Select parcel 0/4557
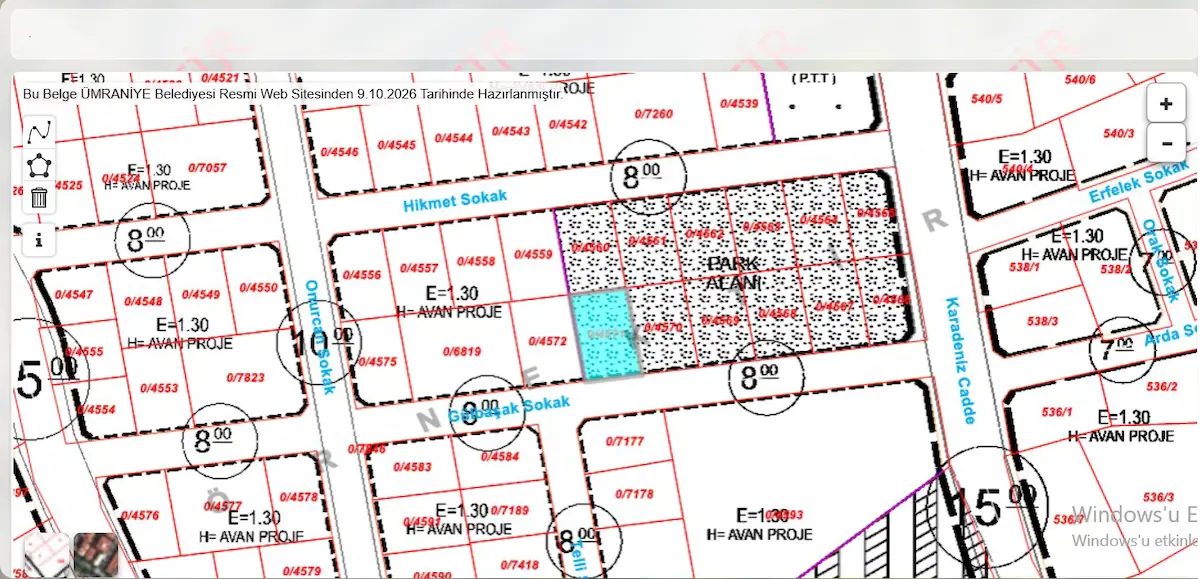 418,268
